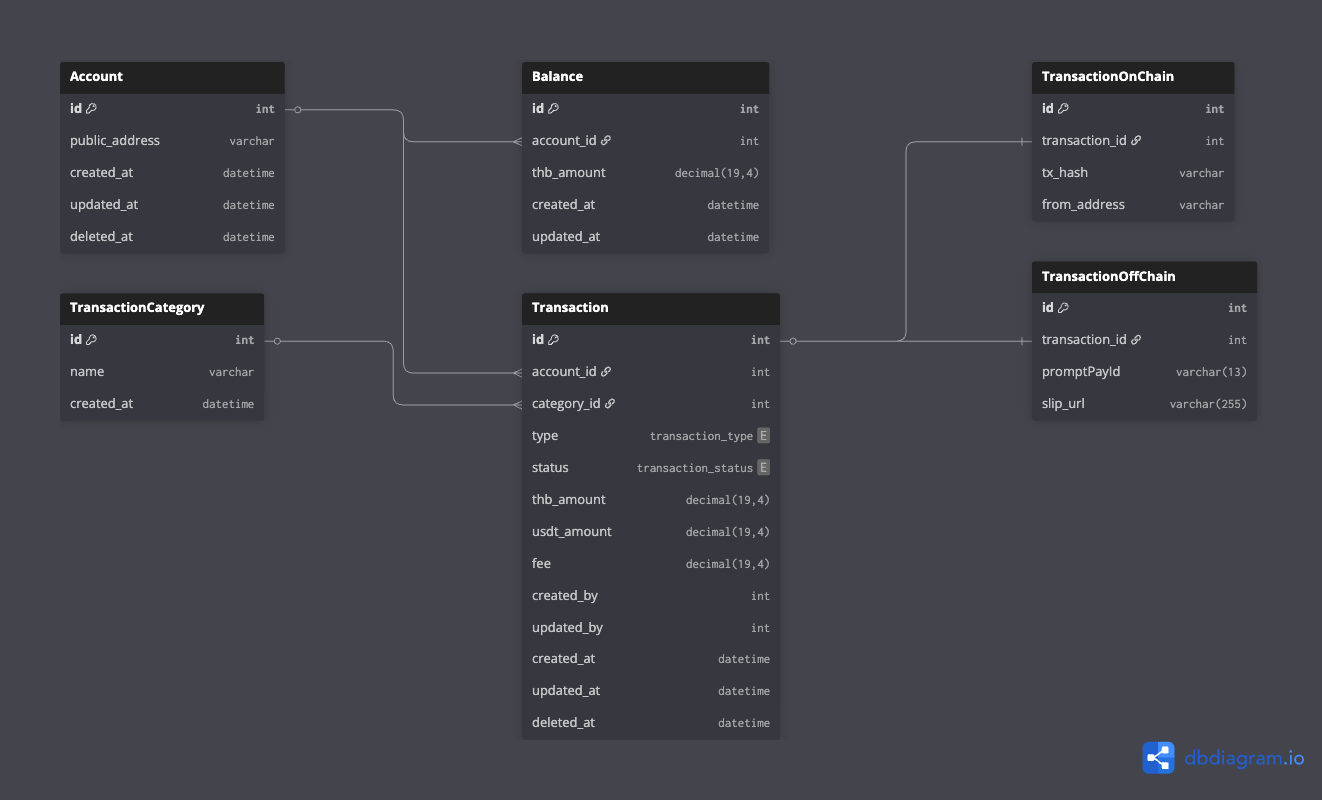This screenshot has height=800, width=1322.
Task: Click the dbdiagram.io logo icon
Action: 1158,758
